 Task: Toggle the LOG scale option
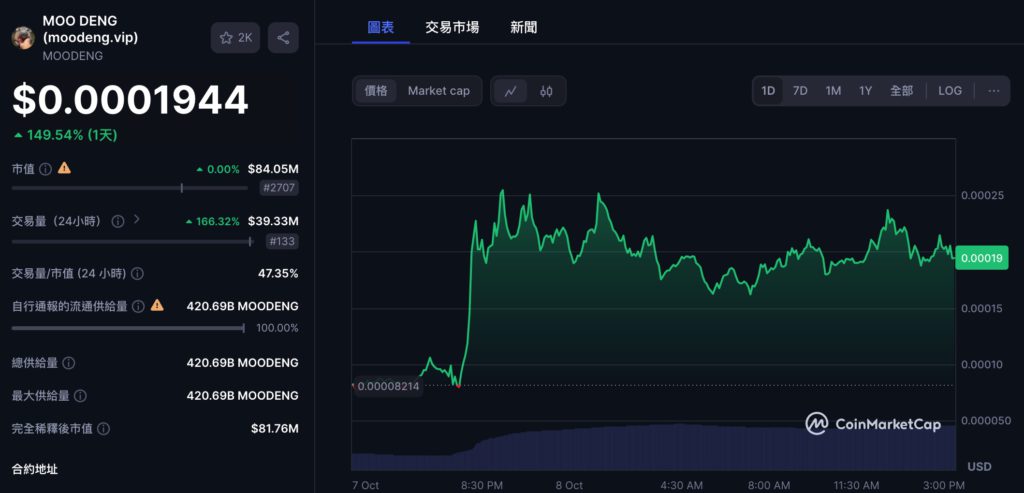coord(950,91)
